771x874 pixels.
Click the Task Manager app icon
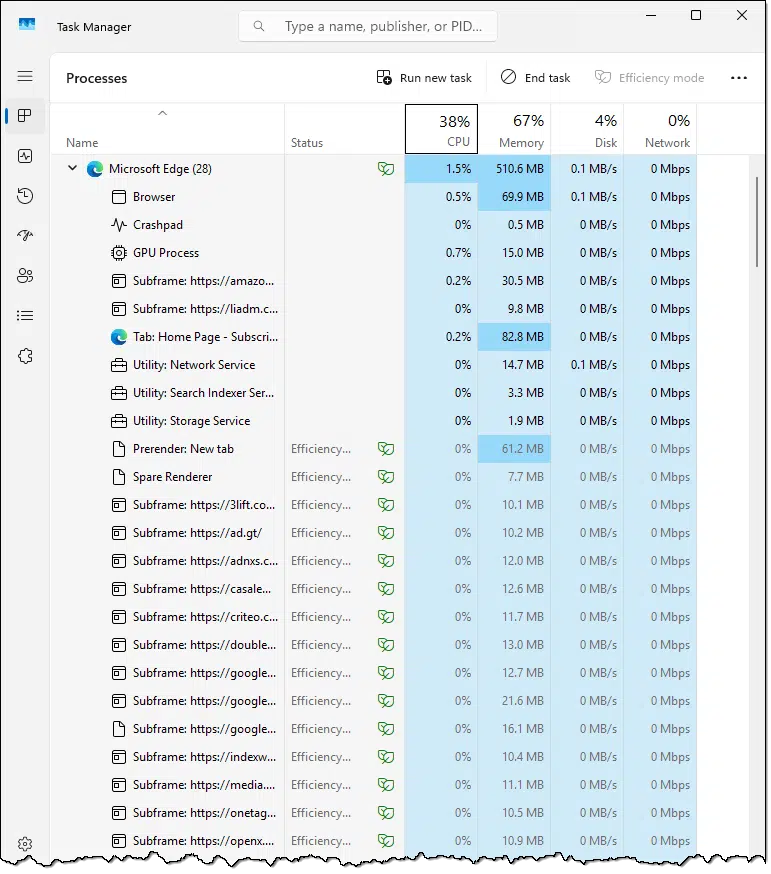click(26, 25)
